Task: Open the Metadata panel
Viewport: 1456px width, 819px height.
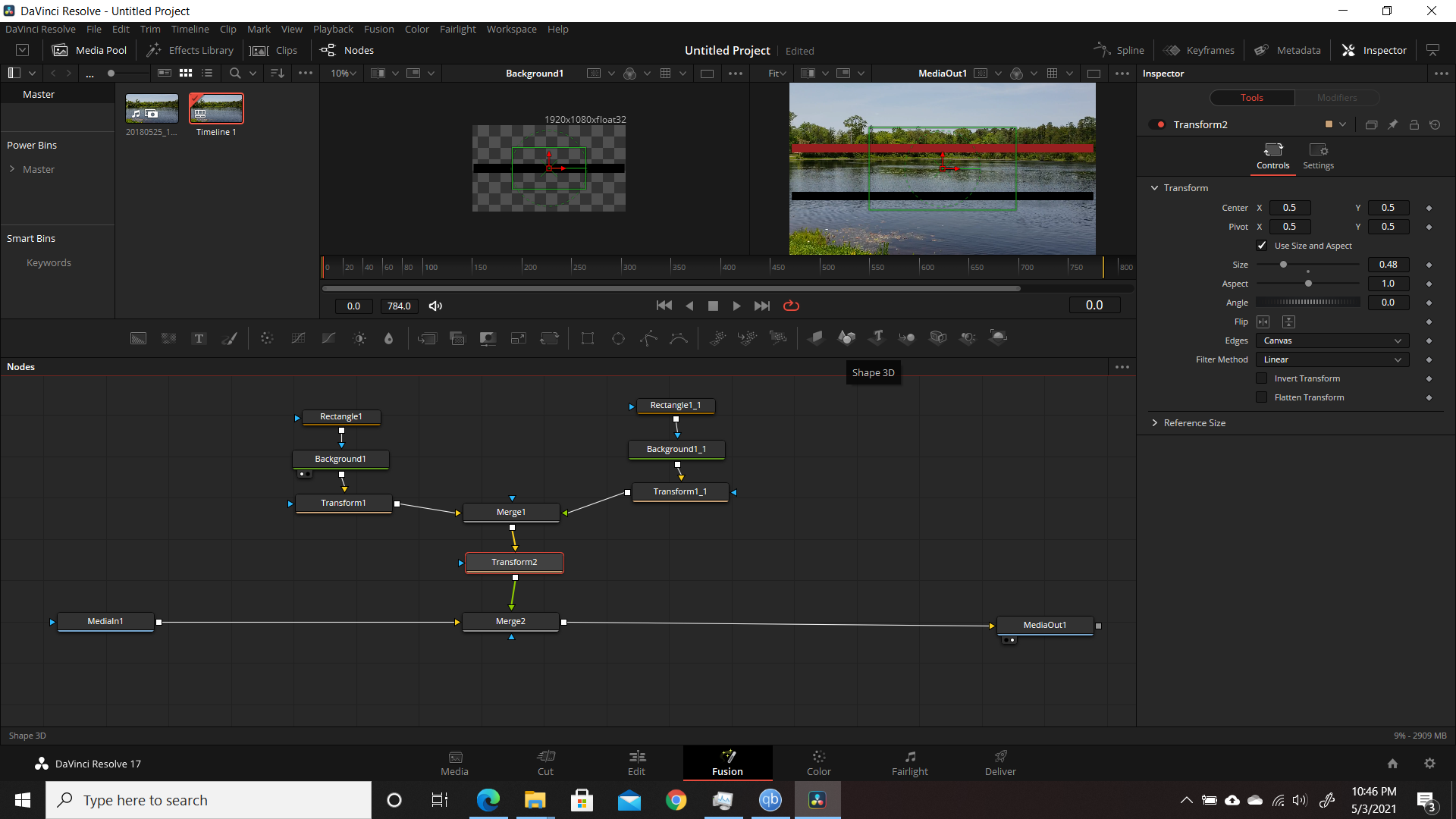Action: pyautogui.click(x=1288, y=51)
